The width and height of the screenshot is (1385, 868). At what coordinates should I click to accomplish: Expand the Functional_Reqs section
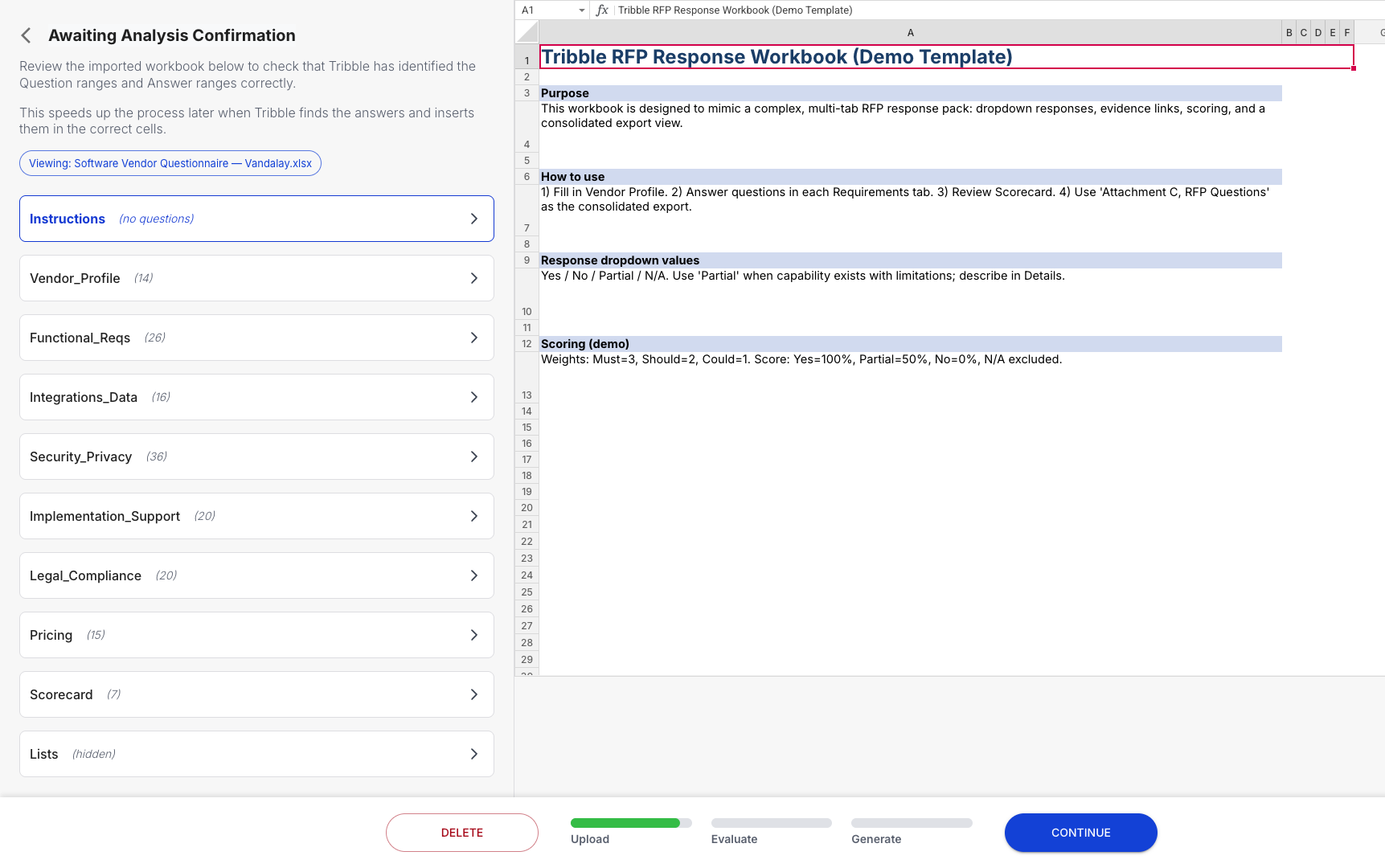click(x=474, y=338)
